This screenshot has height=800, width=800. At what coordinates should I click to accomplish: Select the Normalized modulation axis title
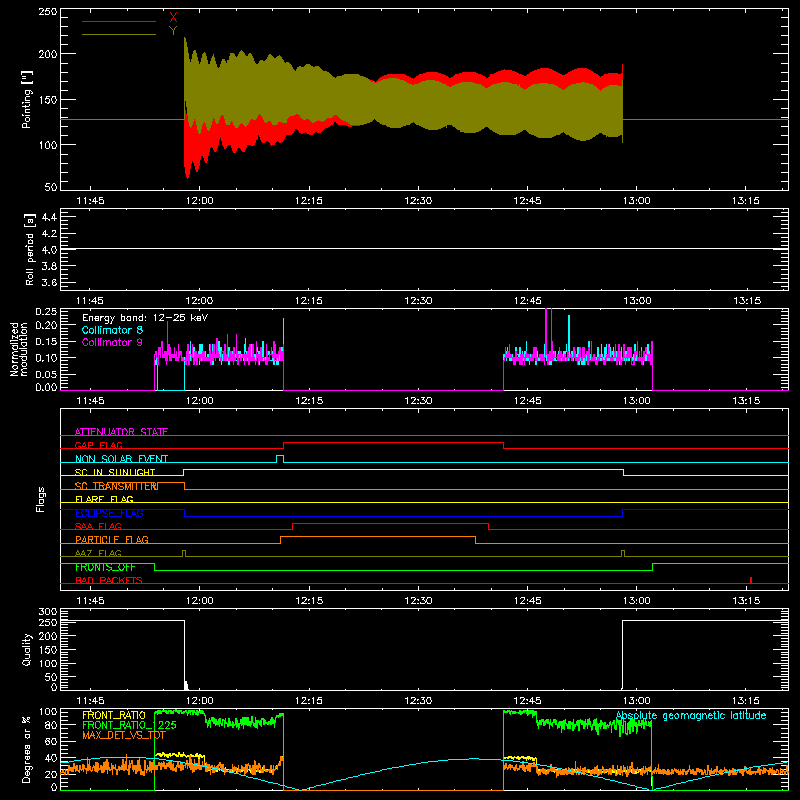(x=19, y=349)
